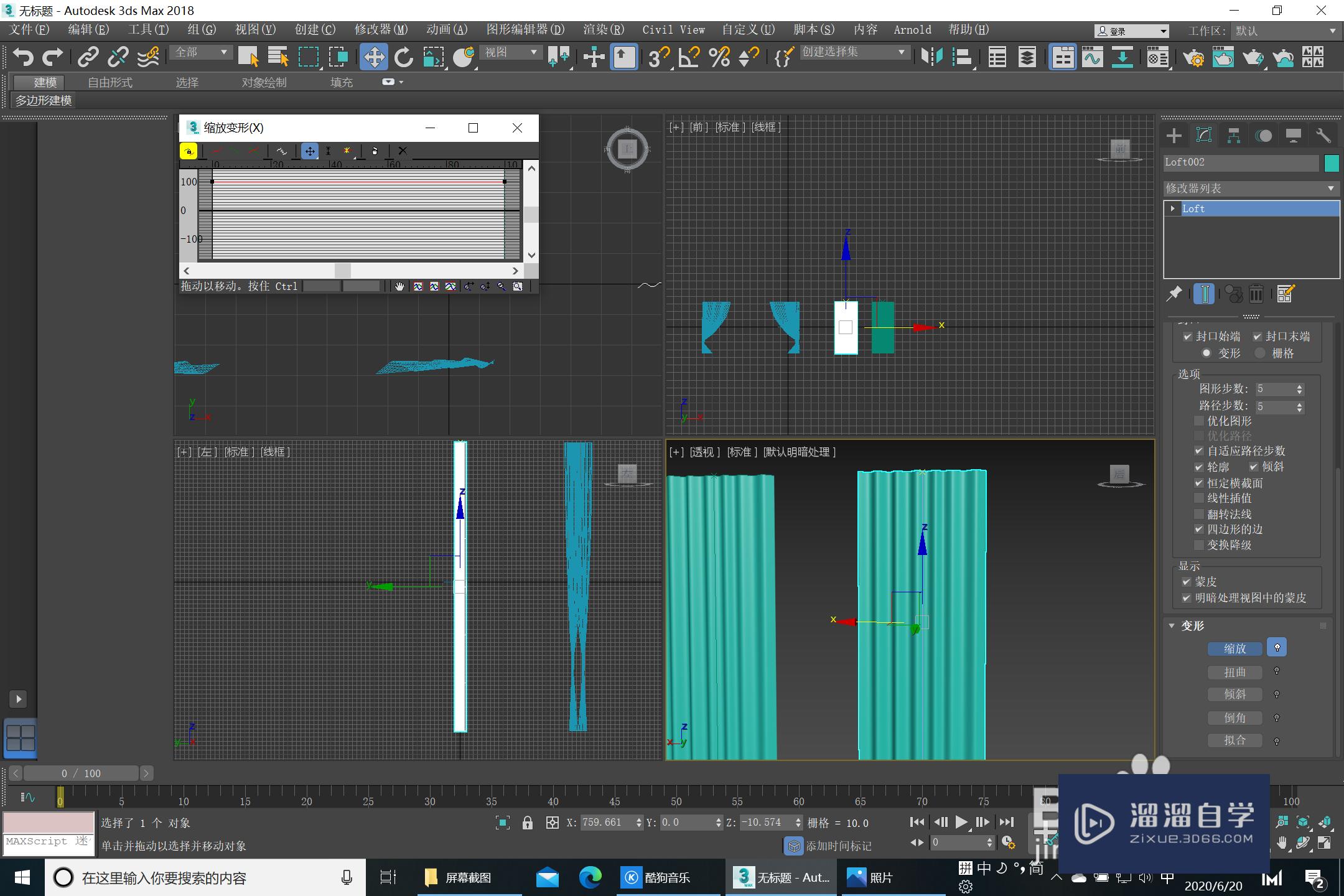Click the 倾斜 deformation button

pos(1235,694)
